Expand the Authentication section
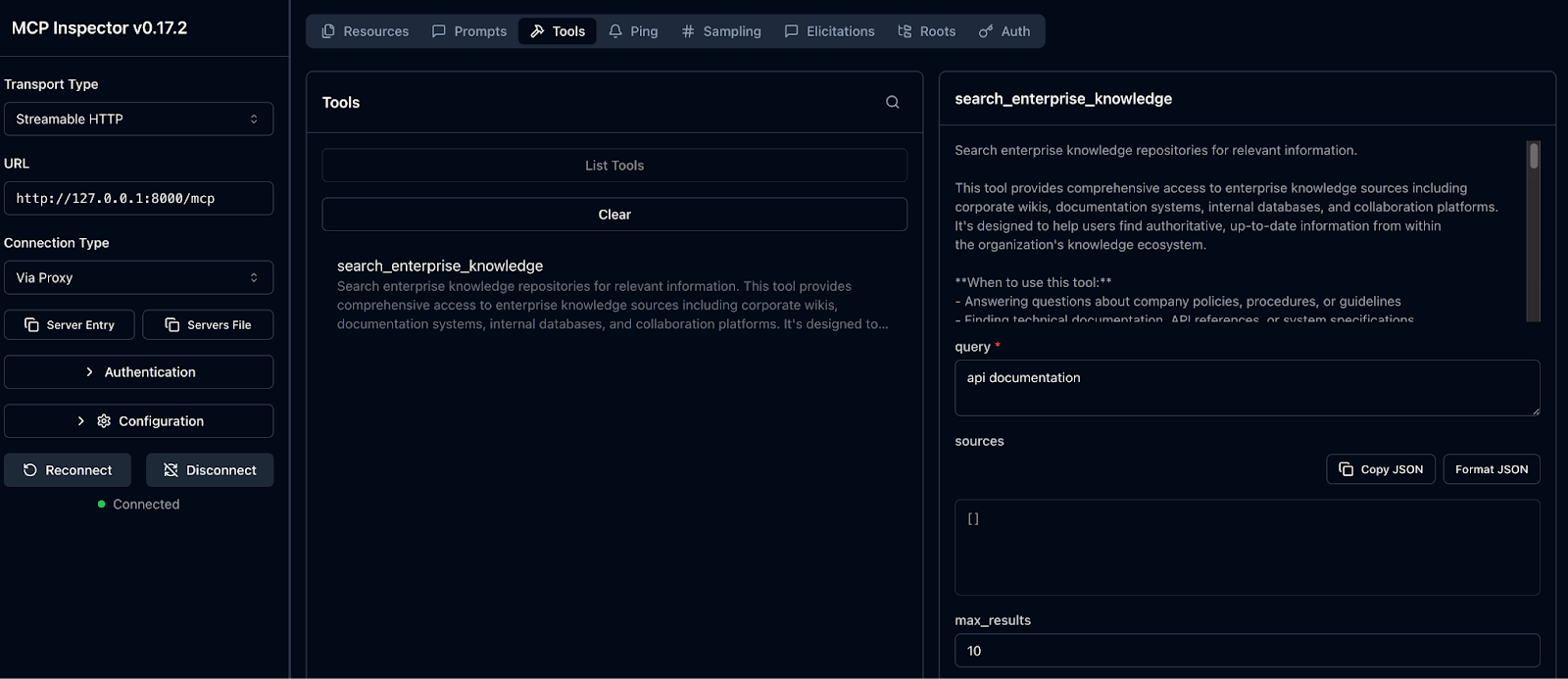Image resolution: width=1568 pixels, height=679 pixels. point(138,372)
